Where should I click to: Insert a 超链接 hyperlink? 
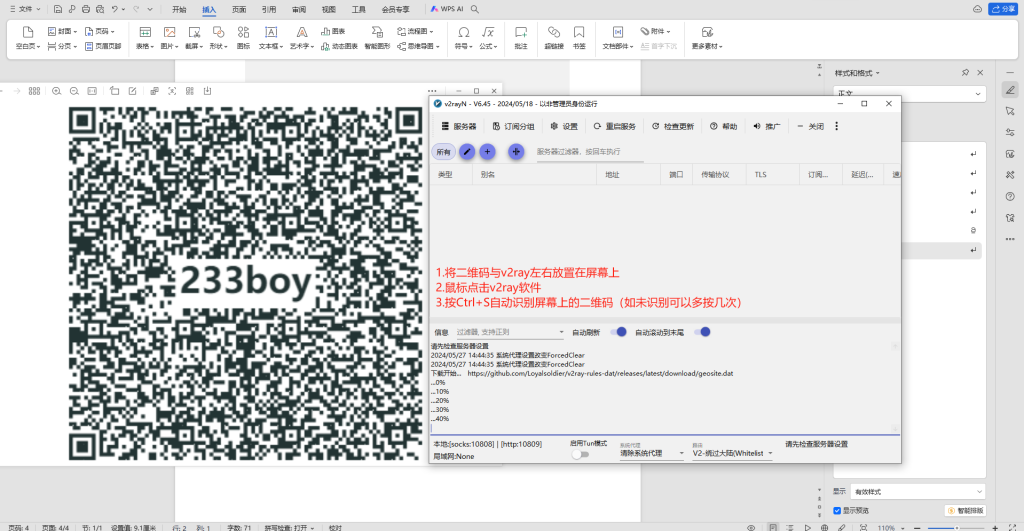(x=554, y=38)
